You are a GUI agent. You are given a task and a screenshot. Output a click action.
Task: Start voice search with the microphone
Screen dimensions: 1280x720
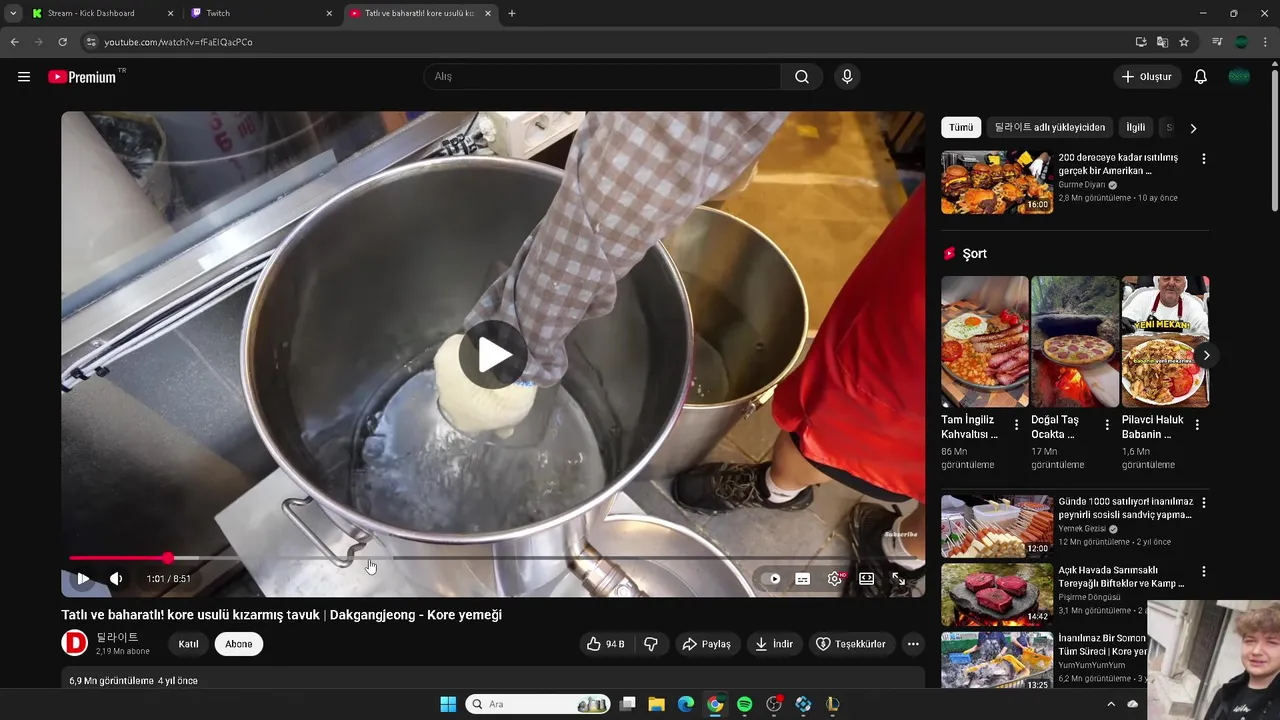(x=847, y=77)
